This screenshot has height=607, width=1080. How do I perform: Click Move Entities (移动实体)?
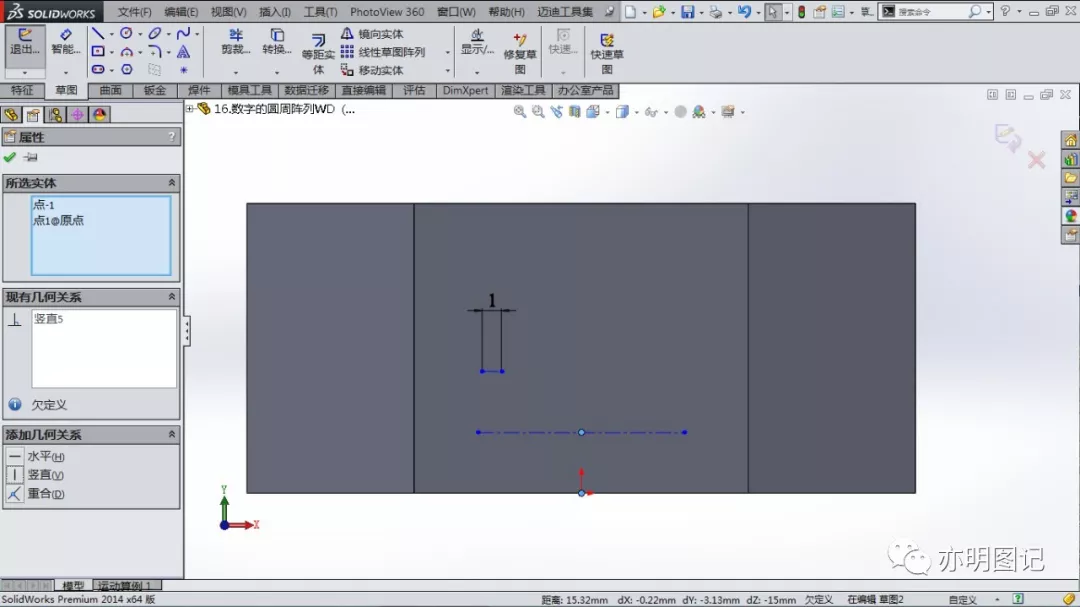click(372, 70)
